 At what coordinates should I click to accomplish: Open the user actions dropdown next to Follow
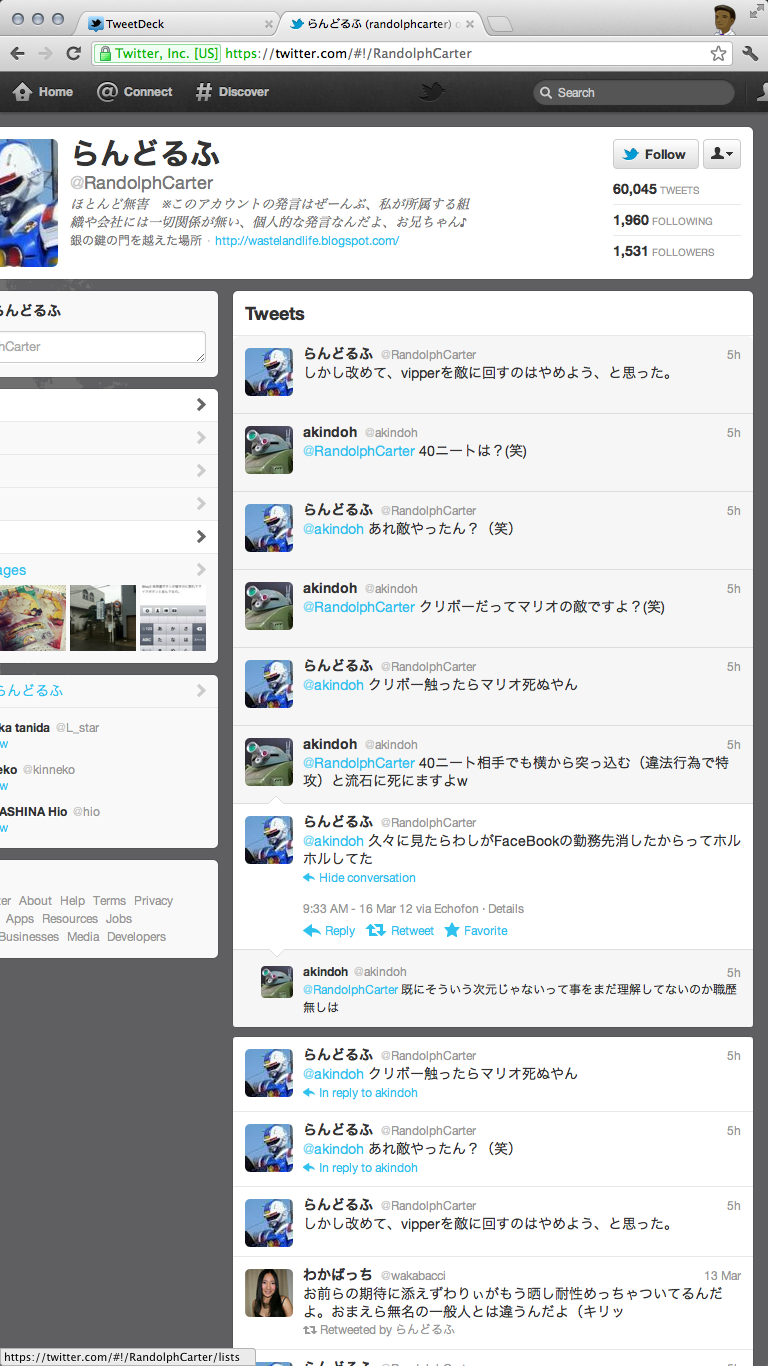tap(722, 154)
